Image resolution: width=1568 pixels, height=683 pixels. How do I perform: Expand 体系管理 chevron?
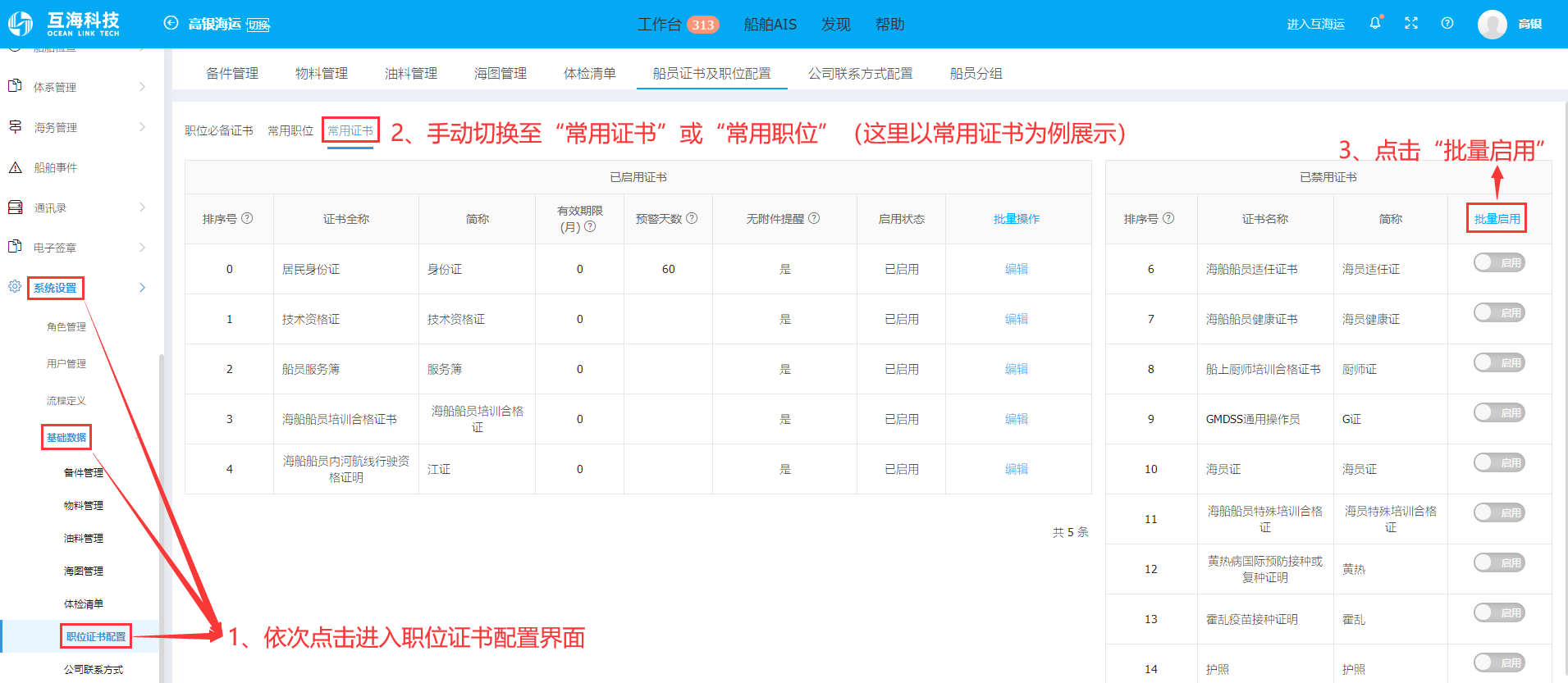click(142, 87)
